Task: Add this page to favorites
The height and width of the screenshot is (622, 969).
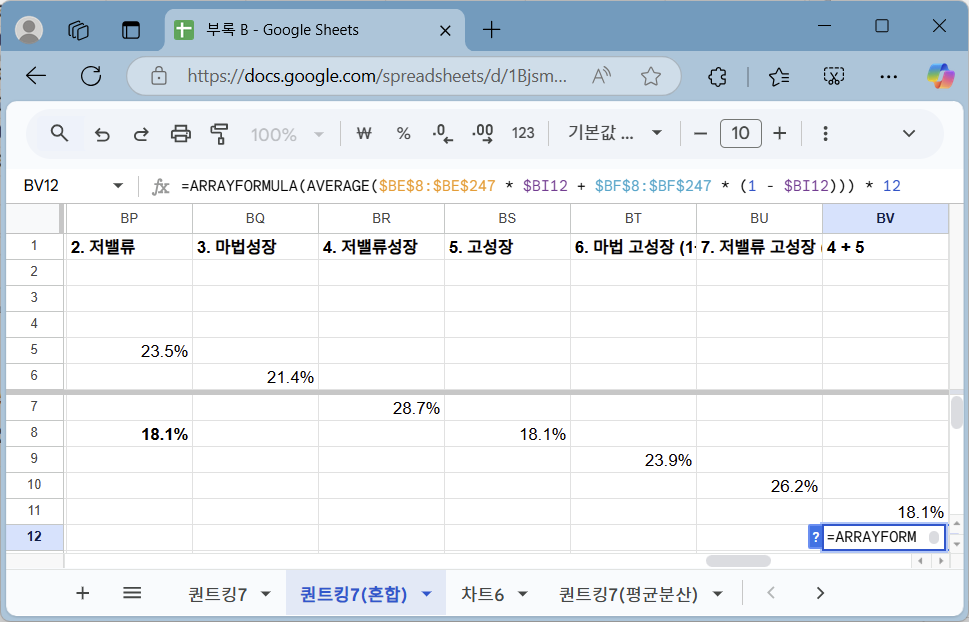Action: point(651,76)
